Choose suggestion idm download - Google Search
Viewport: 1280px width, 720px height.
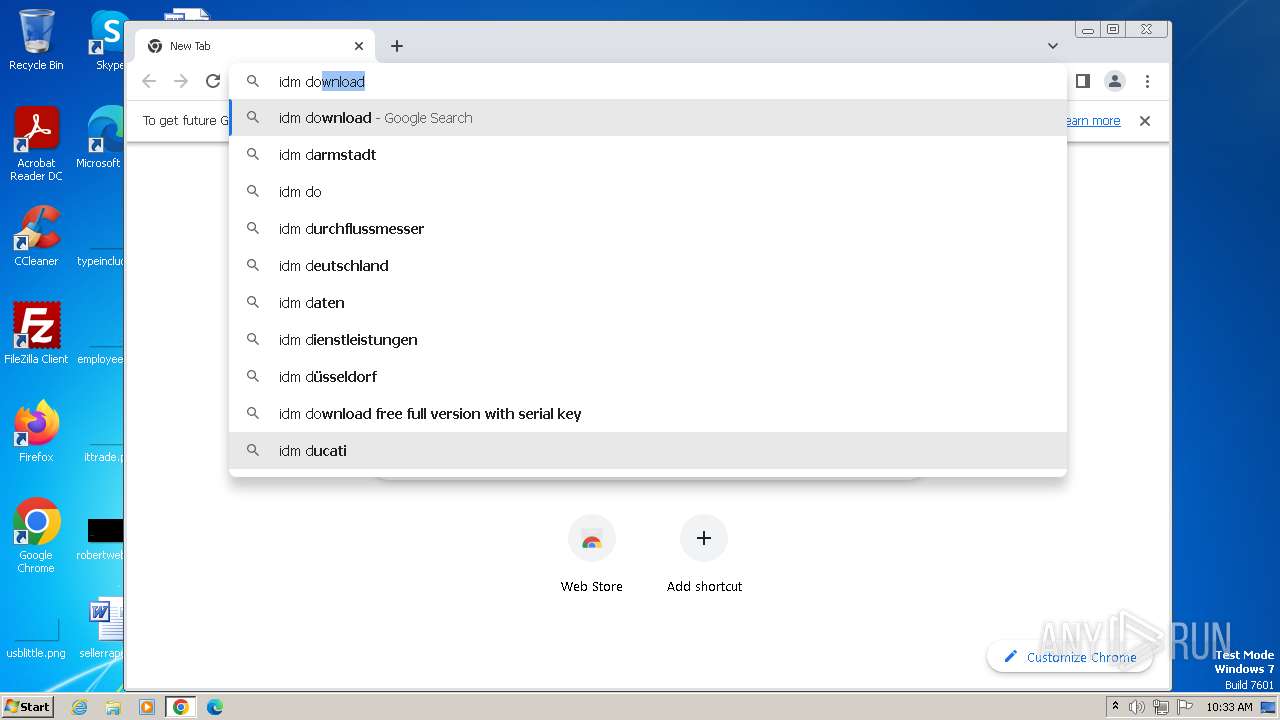click(x=648, y=118)
